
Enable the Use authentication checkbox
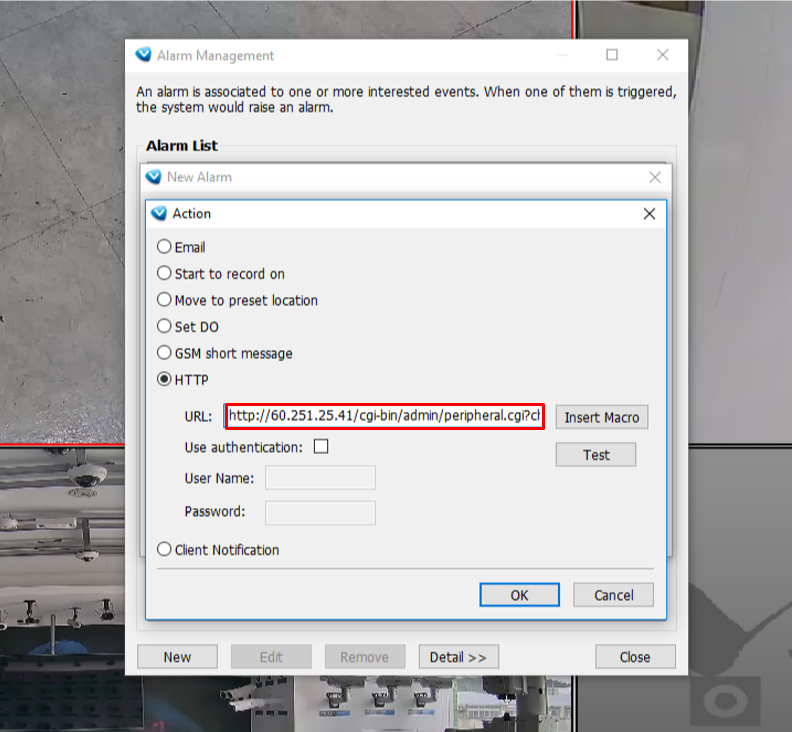pos(321,447)
